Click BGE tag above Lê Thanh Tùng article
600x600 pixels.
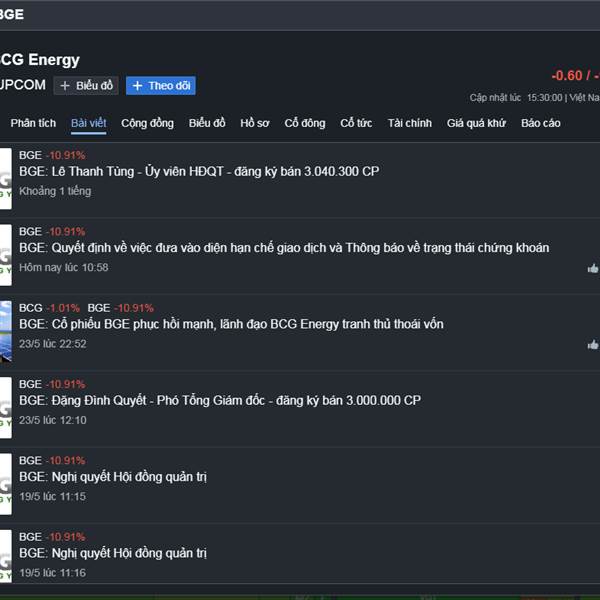(x=52, y=155)
